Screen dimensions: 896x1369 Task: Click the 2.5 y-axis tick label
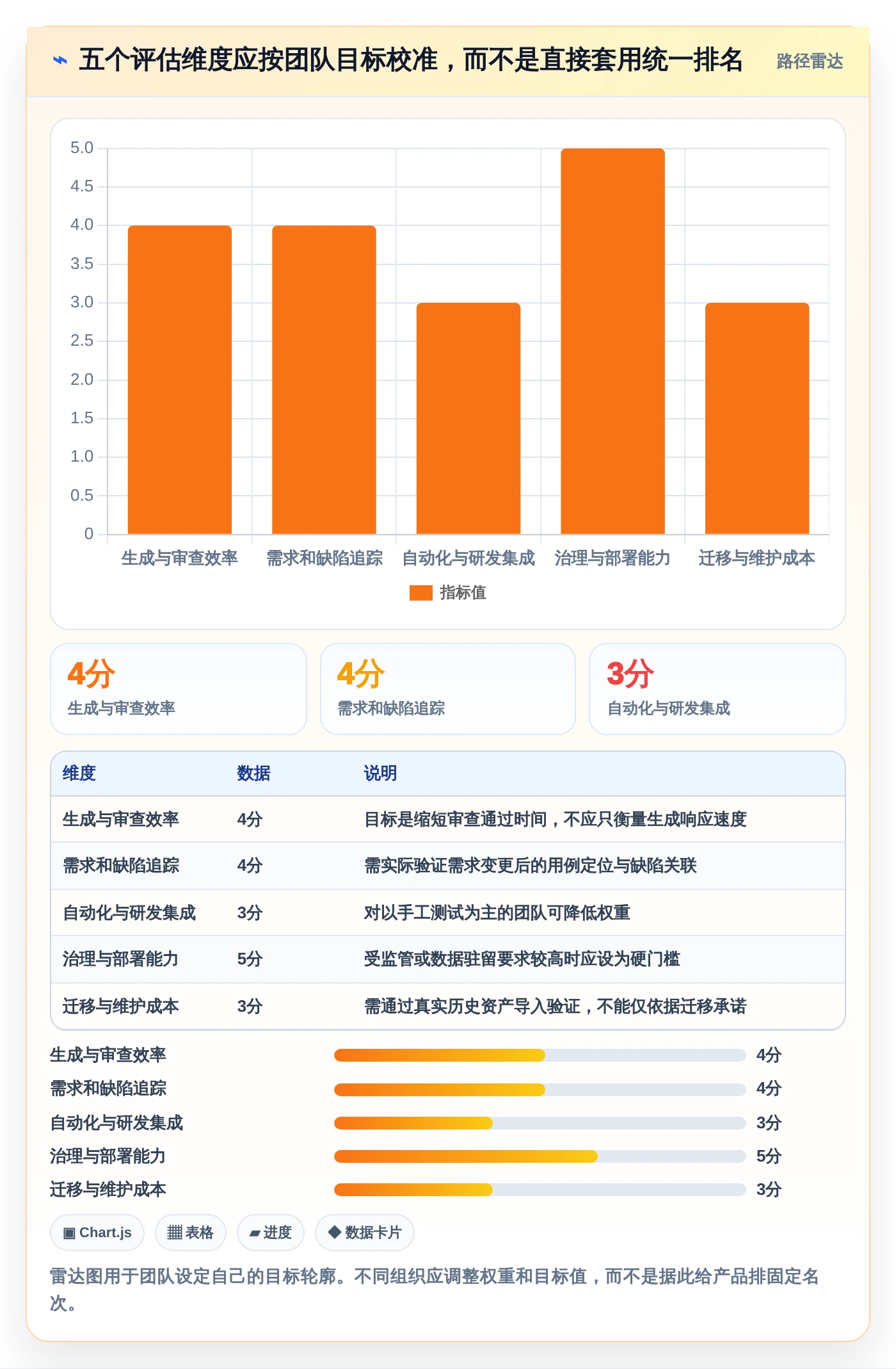pos(82,341)
